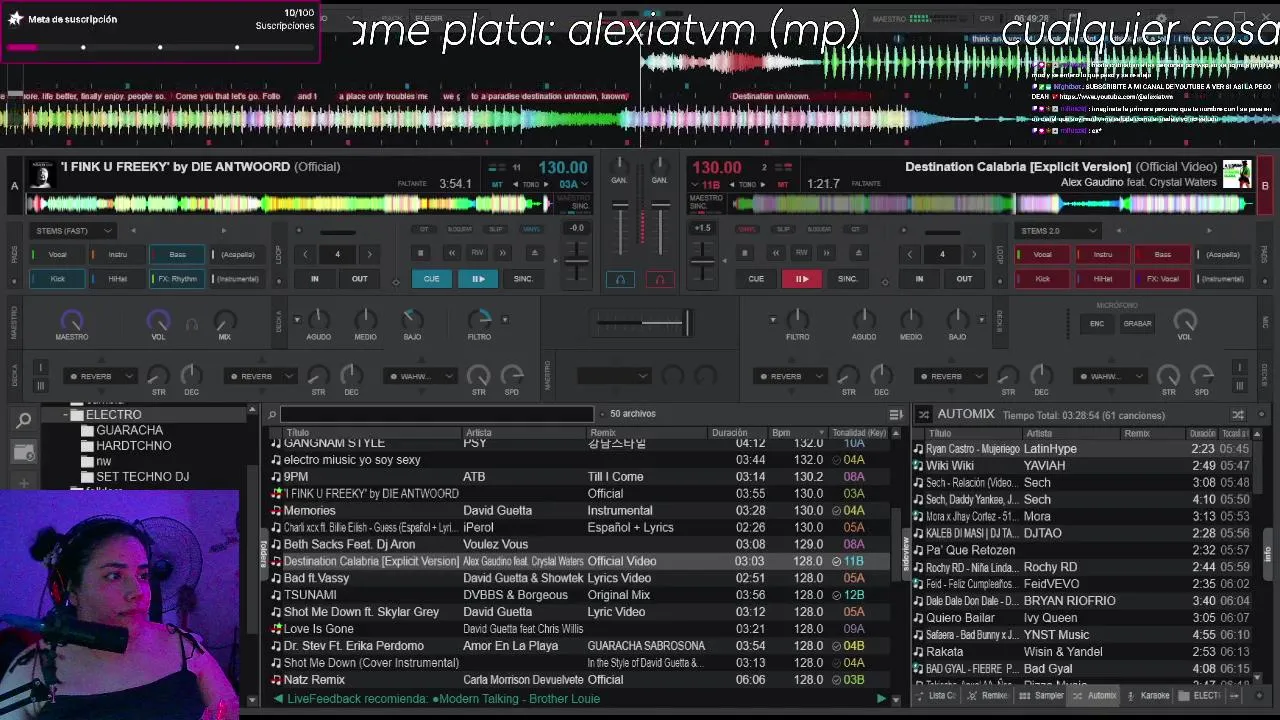This screenshot has height=720, width=1280.
Task: Click the microphone ENC button
Action: tap(1097, 324)
